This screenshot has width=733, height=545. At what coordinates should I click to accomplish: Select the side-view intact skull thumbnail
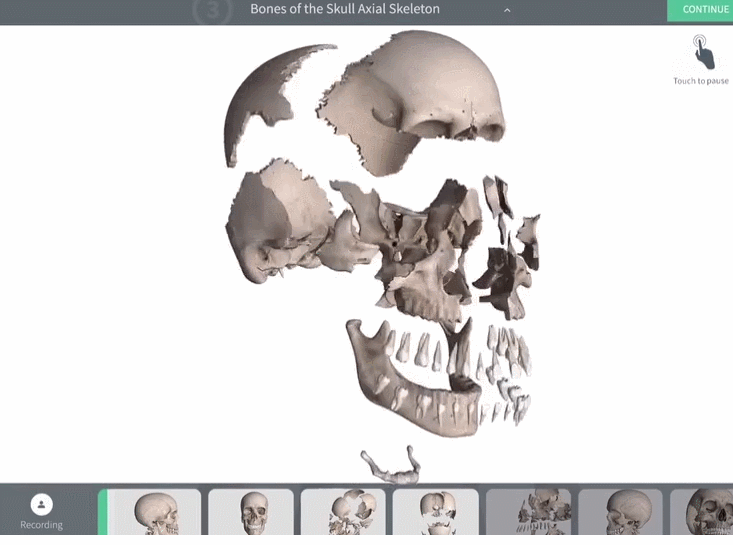[x=155, y=512]
